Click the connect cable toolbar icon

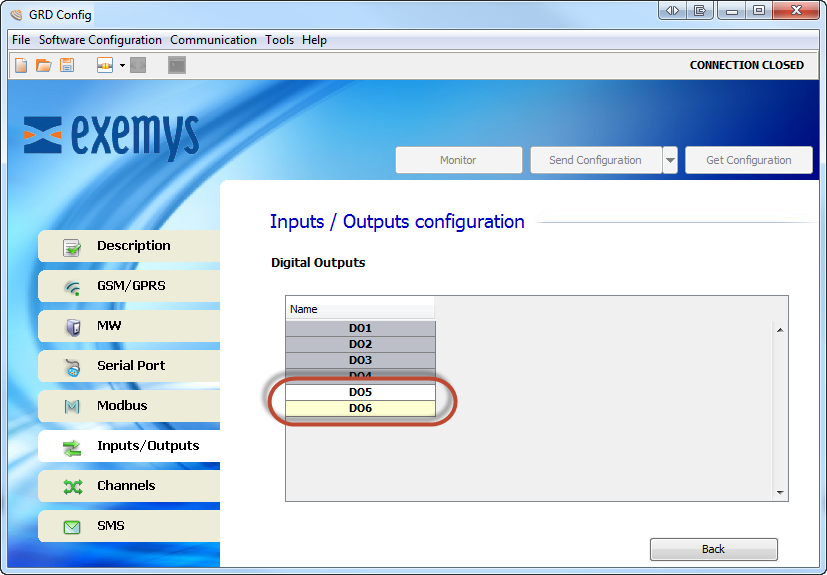(104, 65)
